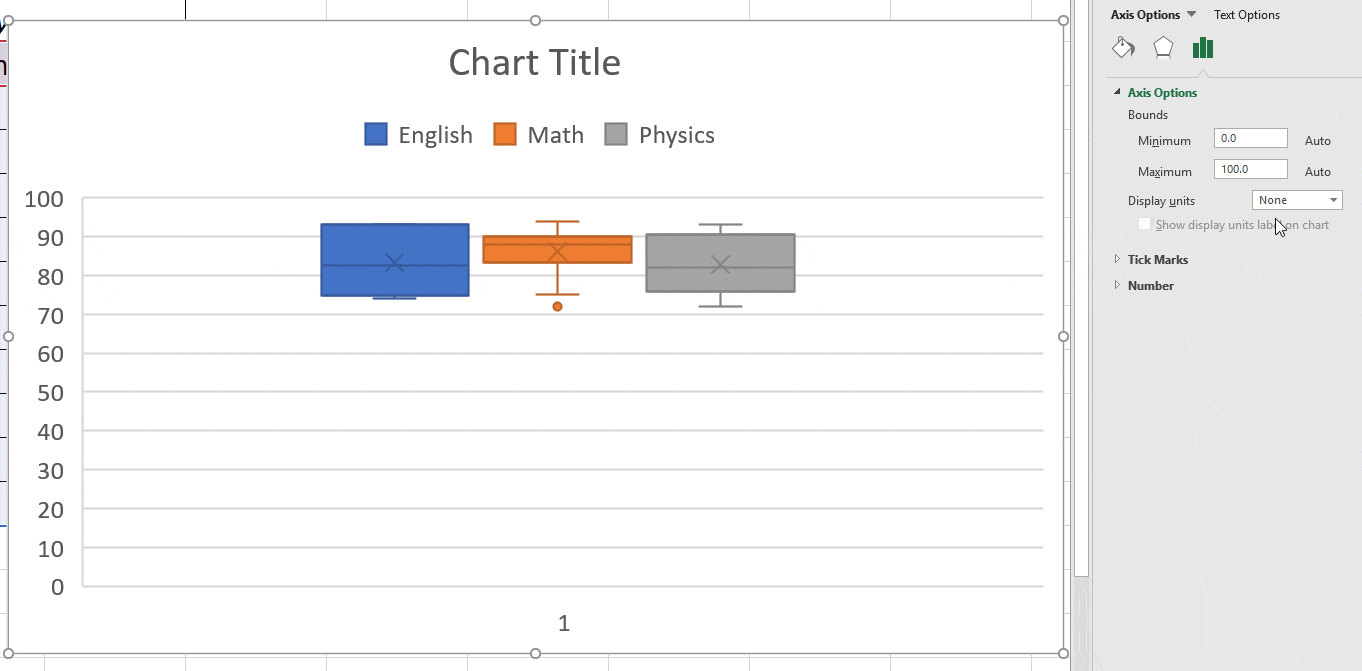Open the Effects pentagon icon tab
Image resolution: width=1362 pixels, height=671 pixels.
(x=1163, y=48)
